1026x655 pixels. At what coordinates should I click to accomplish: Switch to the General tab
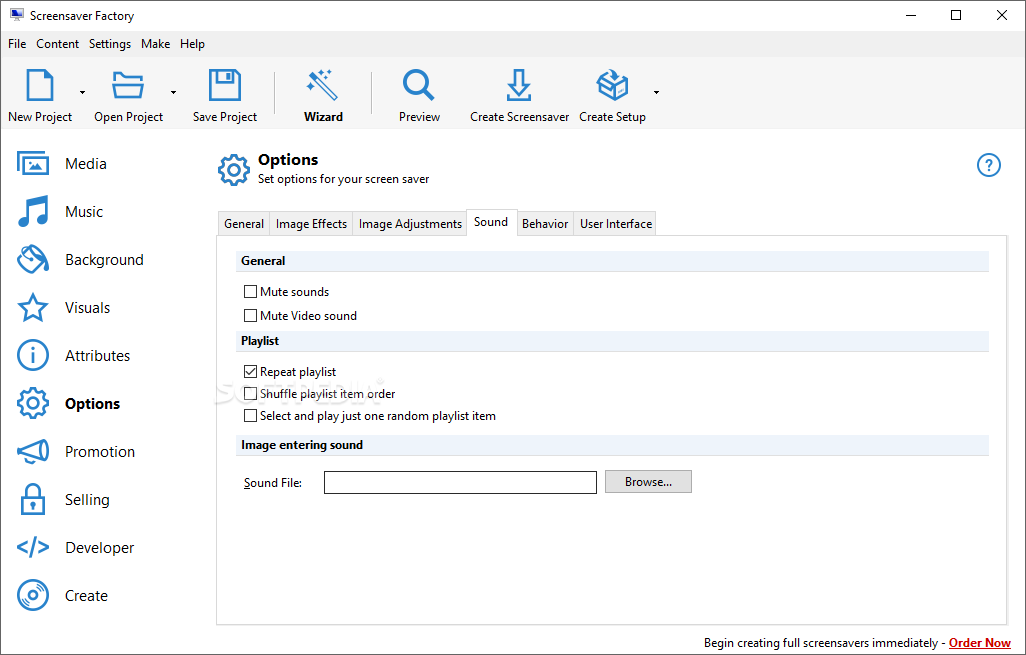click(243, 224)
